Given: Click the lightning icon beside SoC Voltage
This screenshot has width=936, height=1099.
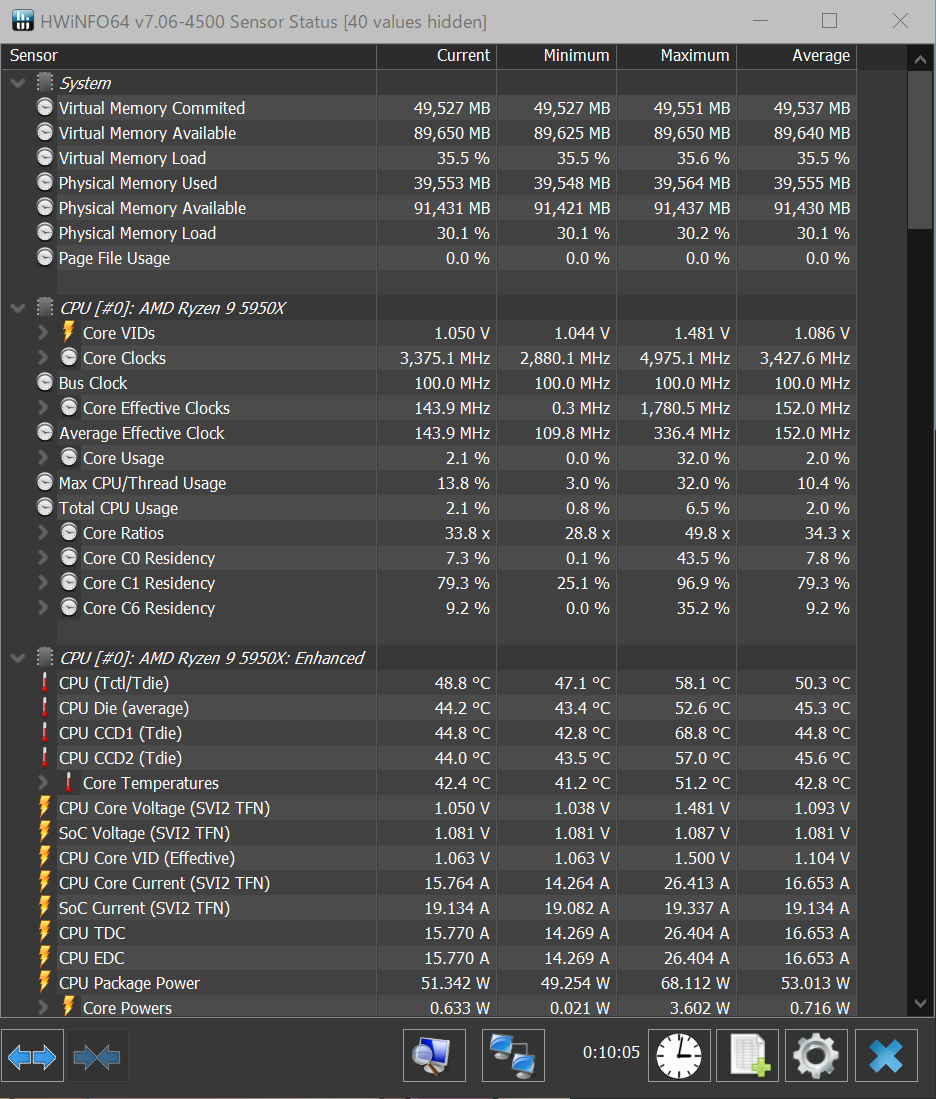Looking at the screenshot, I should pyautogui.click(x=45, y=832).
